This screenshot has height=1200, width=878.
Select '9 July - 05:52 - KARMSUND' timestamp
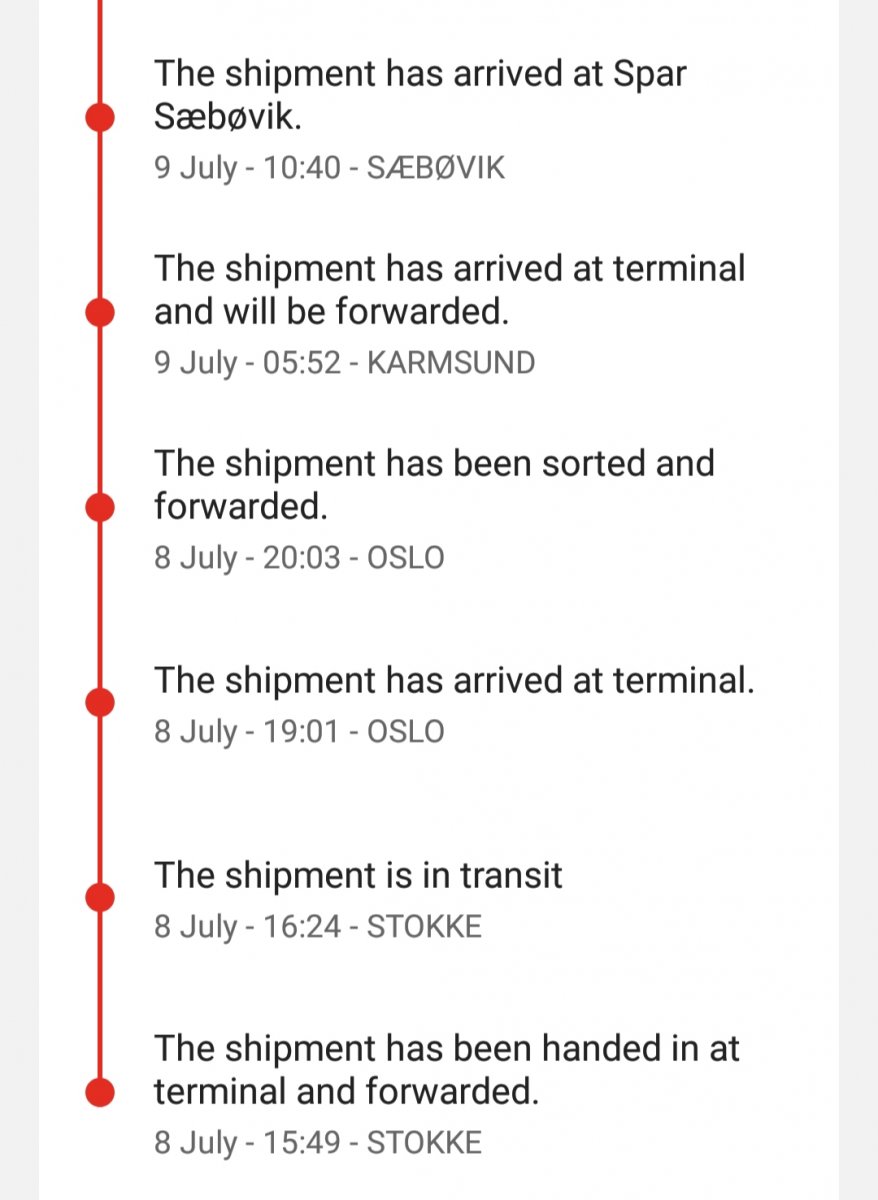344,362
